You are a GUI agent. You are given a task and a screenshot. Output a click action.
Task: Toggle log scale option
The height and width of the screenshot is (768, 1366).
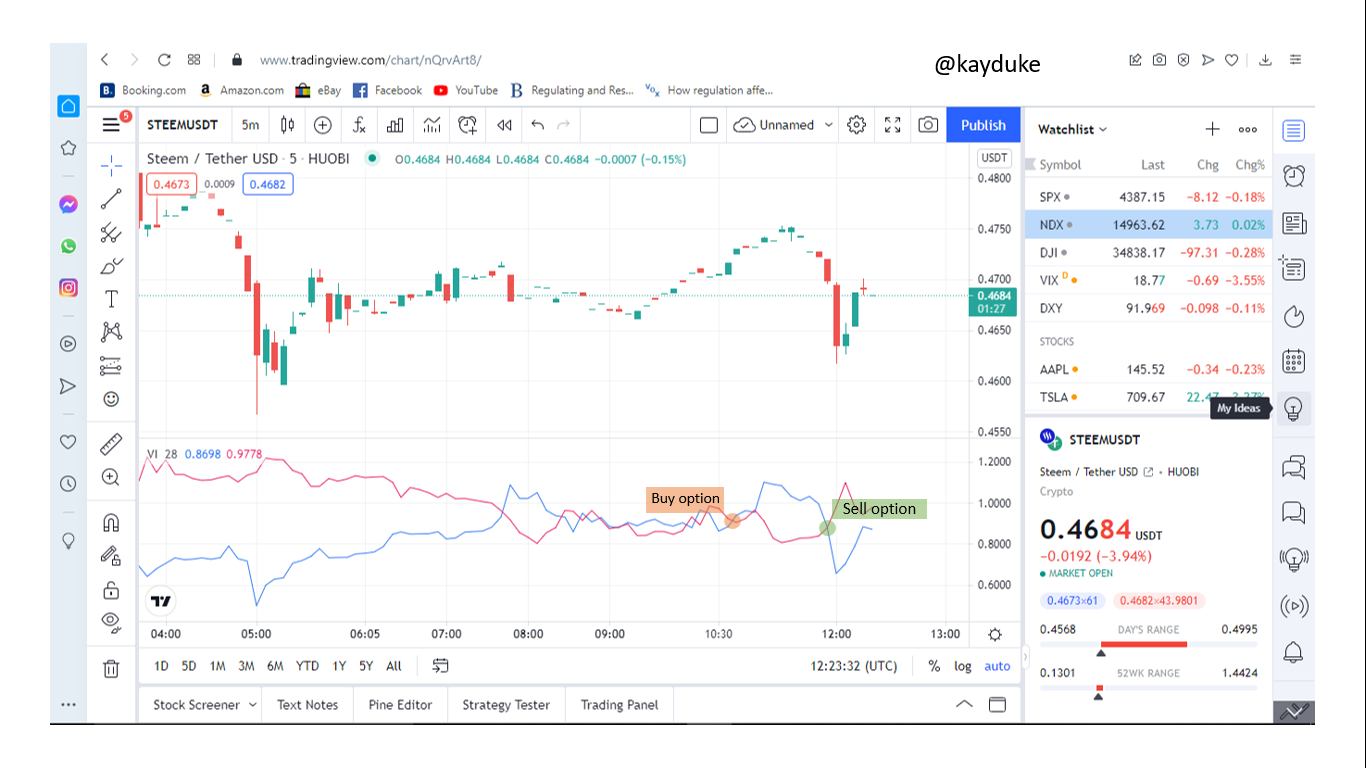[x=962, y=666]
